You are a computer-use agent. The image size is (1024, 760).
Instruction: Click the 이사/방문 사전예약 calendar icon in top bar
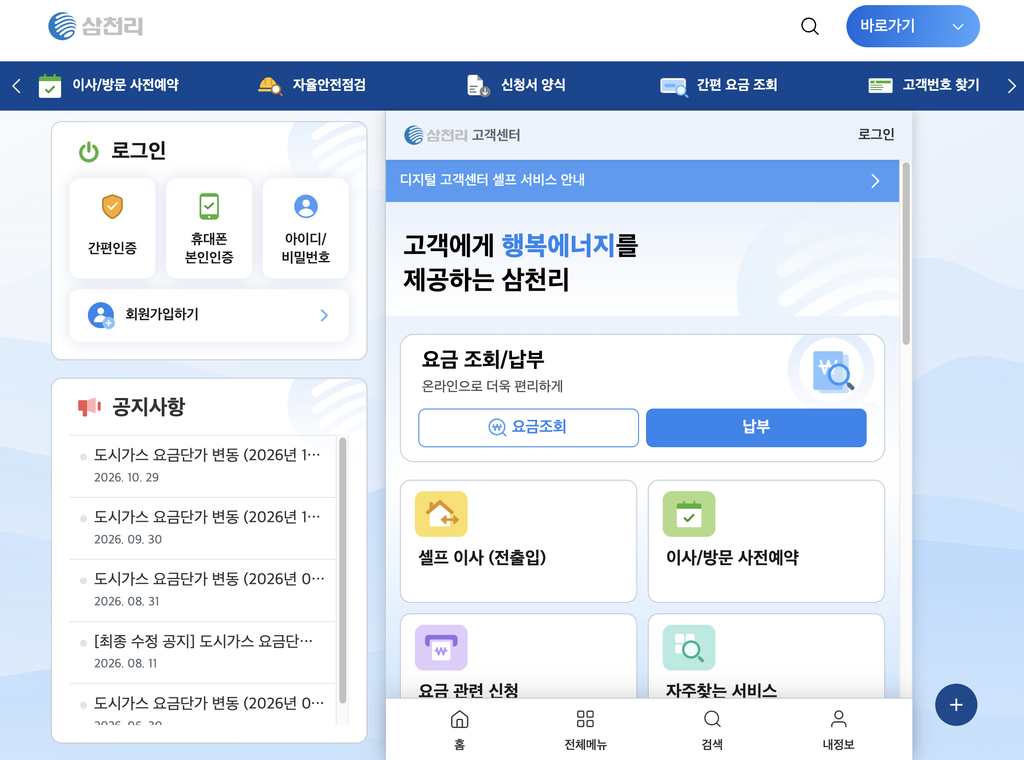50,86
